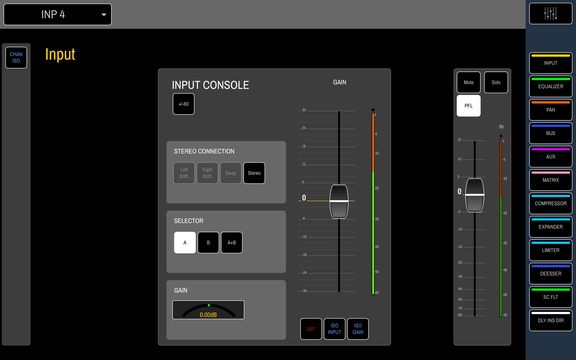Disable the PFL button
This screenshot has height=360, width=576.
(468, 106)
